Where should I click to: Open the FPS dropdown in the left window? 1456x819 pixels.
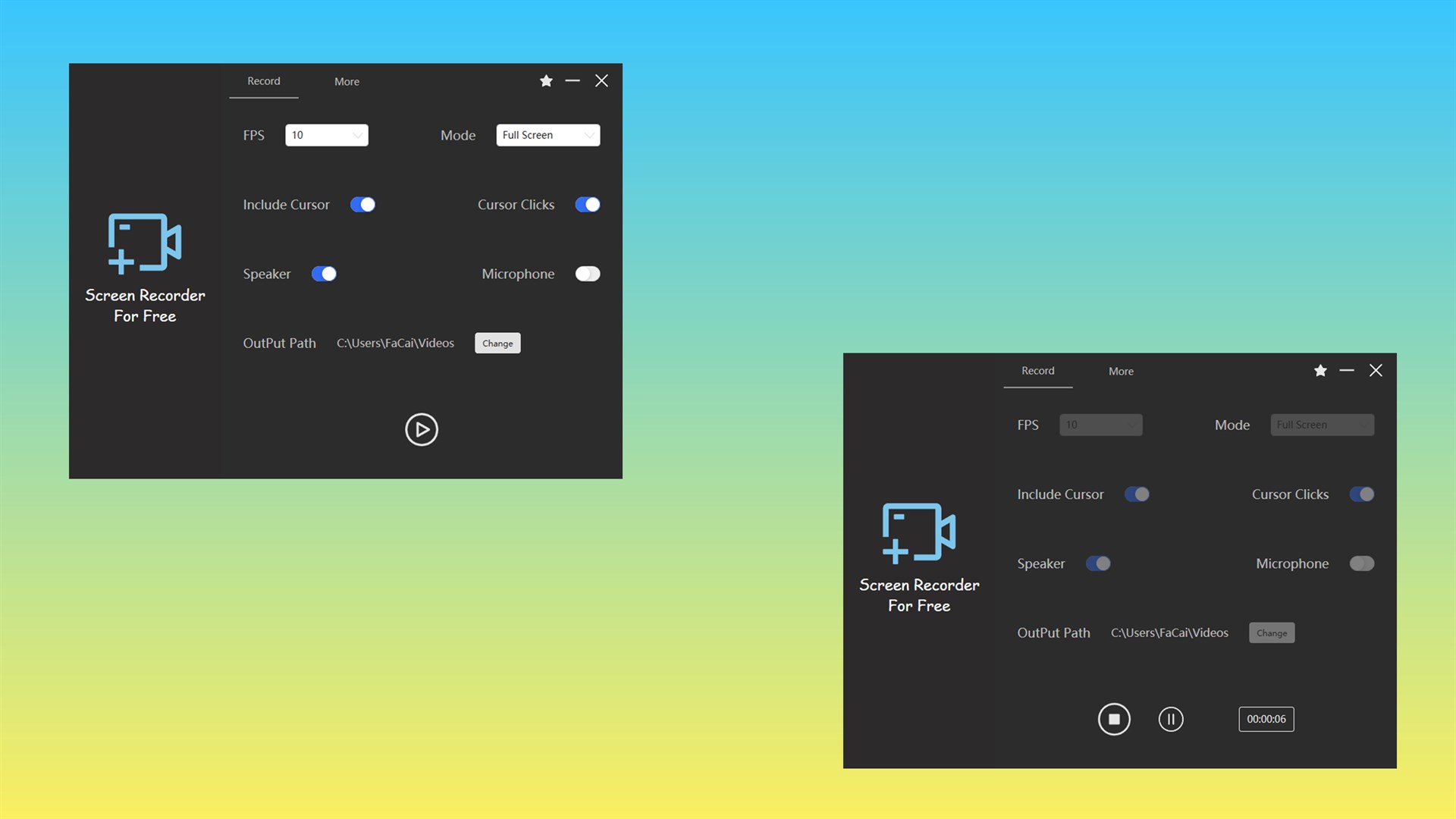pyautogui.click(x=326, y=135)
